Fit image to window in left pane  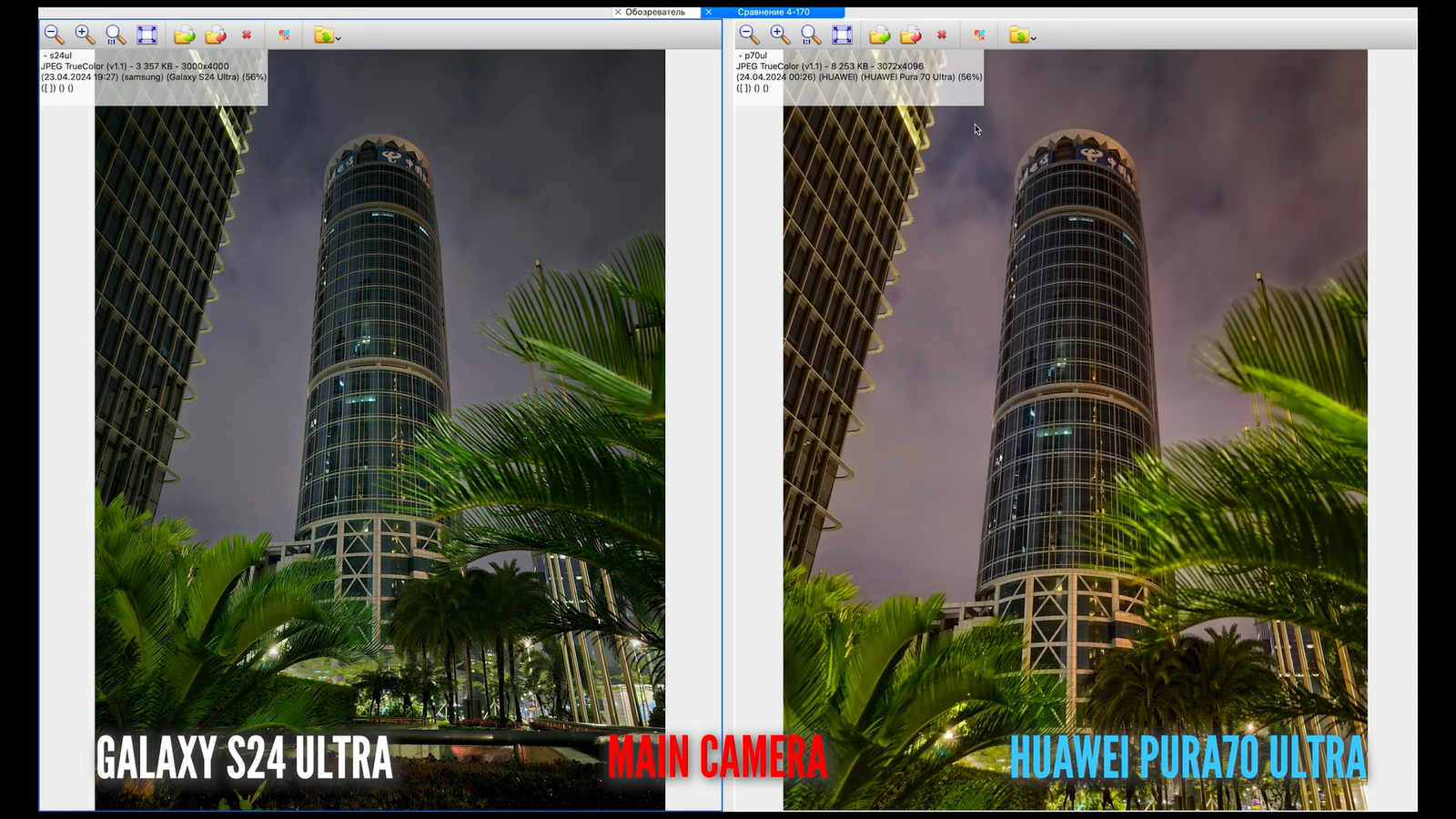pos(147,35)
